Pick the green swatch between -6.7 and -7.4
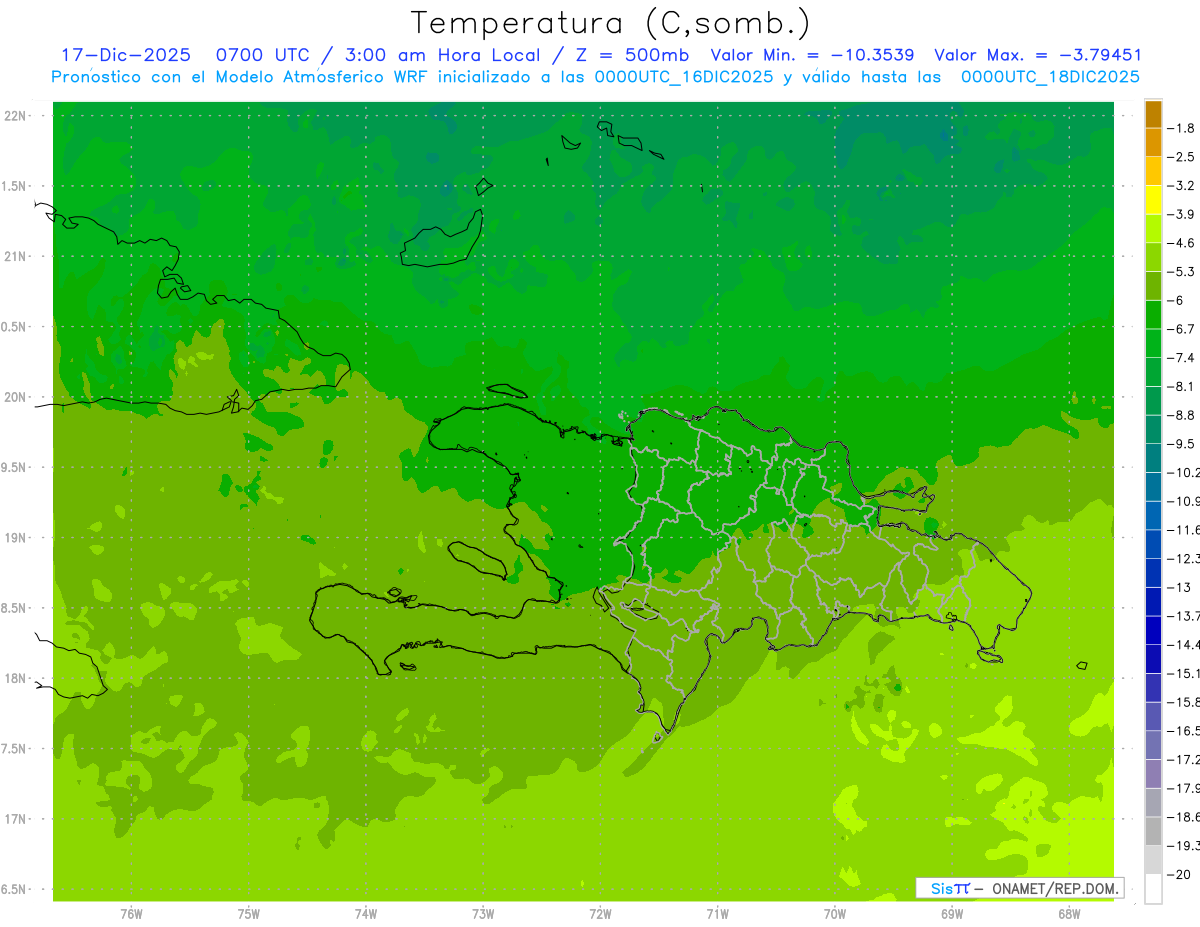 point(1154,343)
